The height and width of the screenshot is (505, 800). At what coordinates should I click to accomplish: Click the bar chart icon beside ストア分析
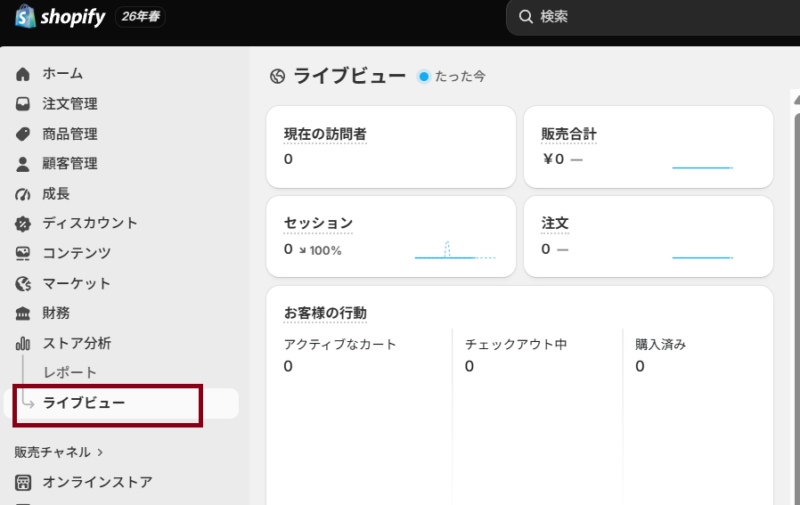point(23,343)
